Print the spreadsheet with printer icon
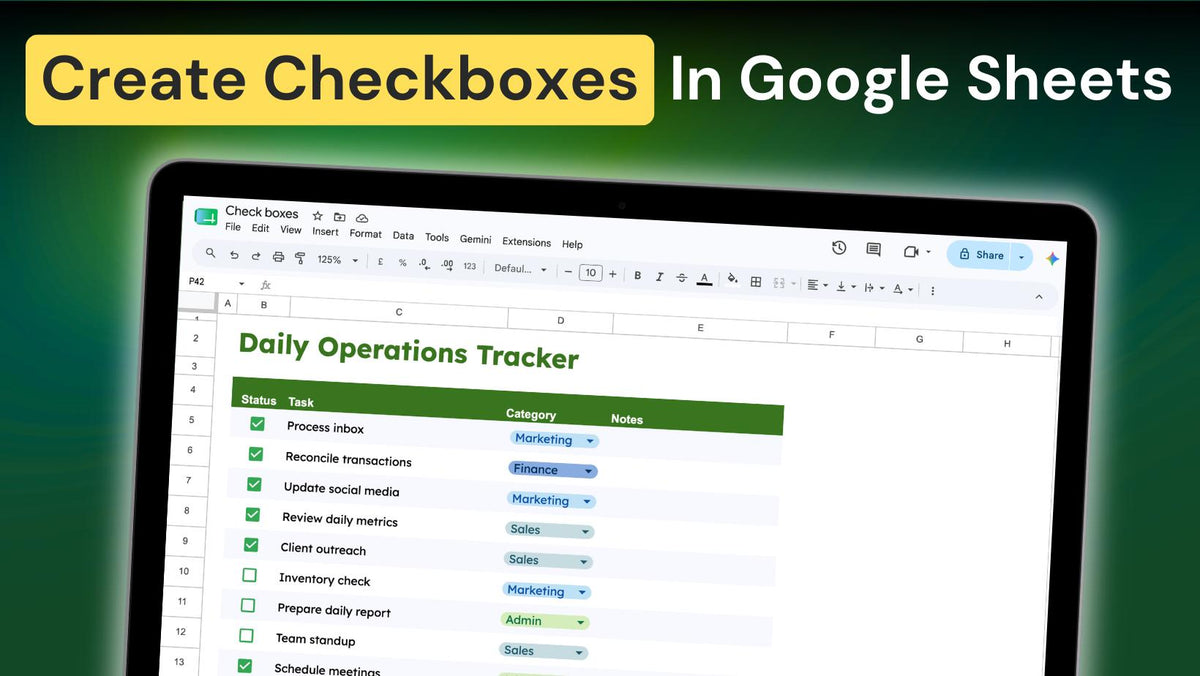1200x676 pixels. (278, 257)
